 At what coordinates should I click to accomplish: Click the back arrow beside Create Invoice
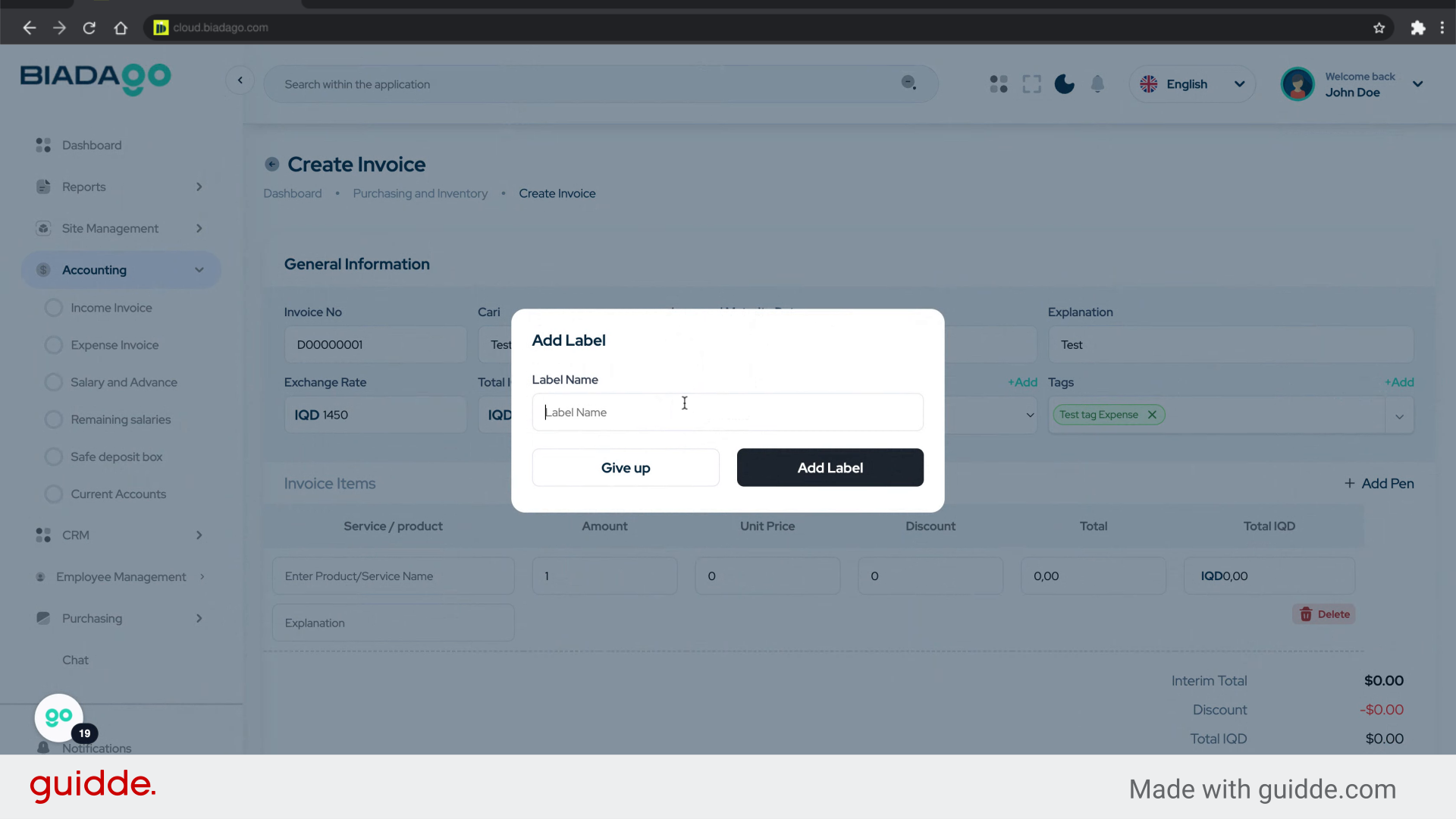[271, 165]
